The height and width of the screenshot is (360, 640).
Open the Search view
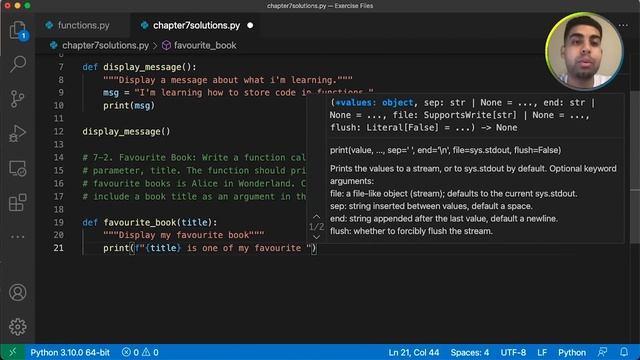[x=18, y=64]
